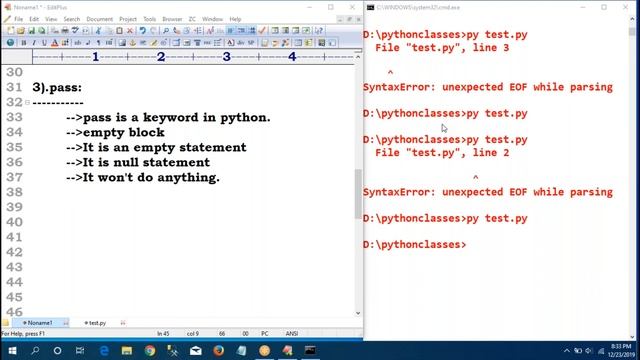The height and width of the screenshot is (360, 640).
Task: Open the Help menu
Action: (235, 19)
